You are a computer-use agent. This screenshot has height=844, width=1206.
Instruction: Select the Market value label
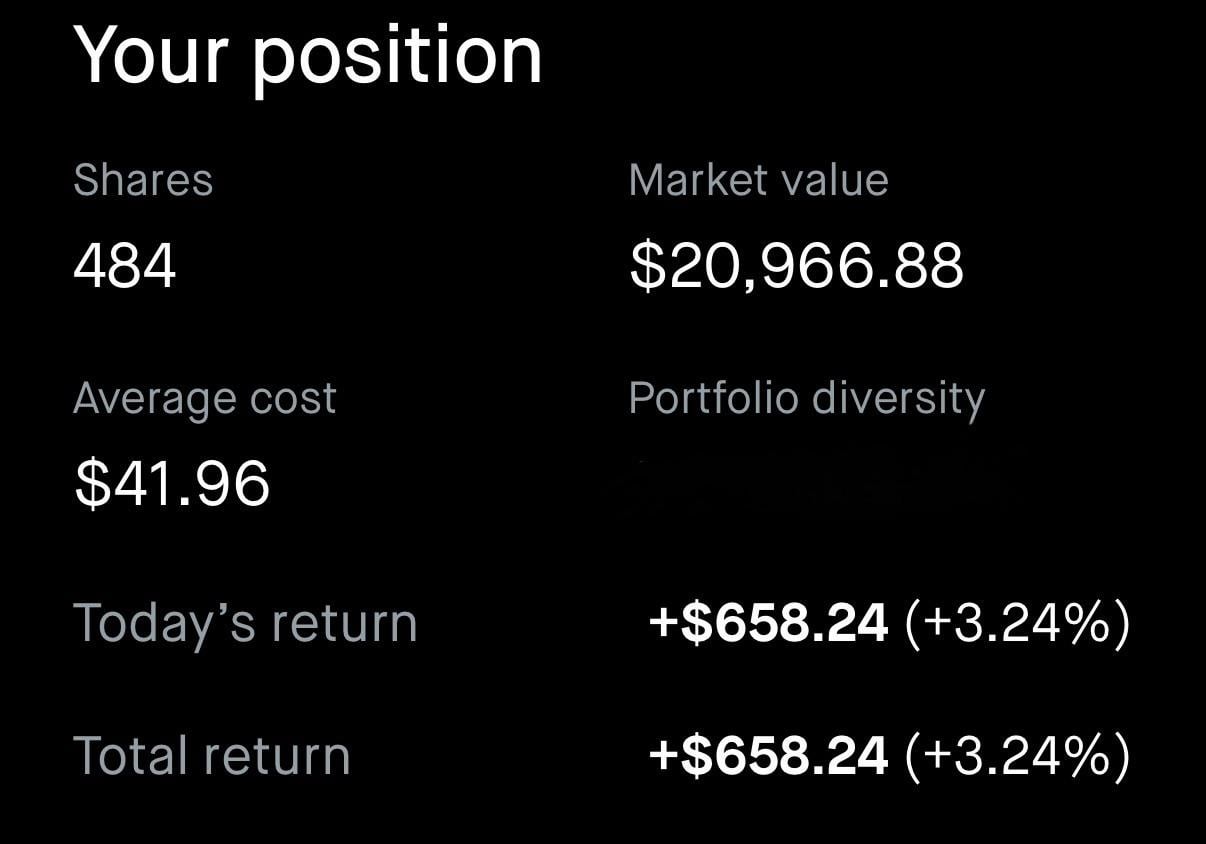758,181
